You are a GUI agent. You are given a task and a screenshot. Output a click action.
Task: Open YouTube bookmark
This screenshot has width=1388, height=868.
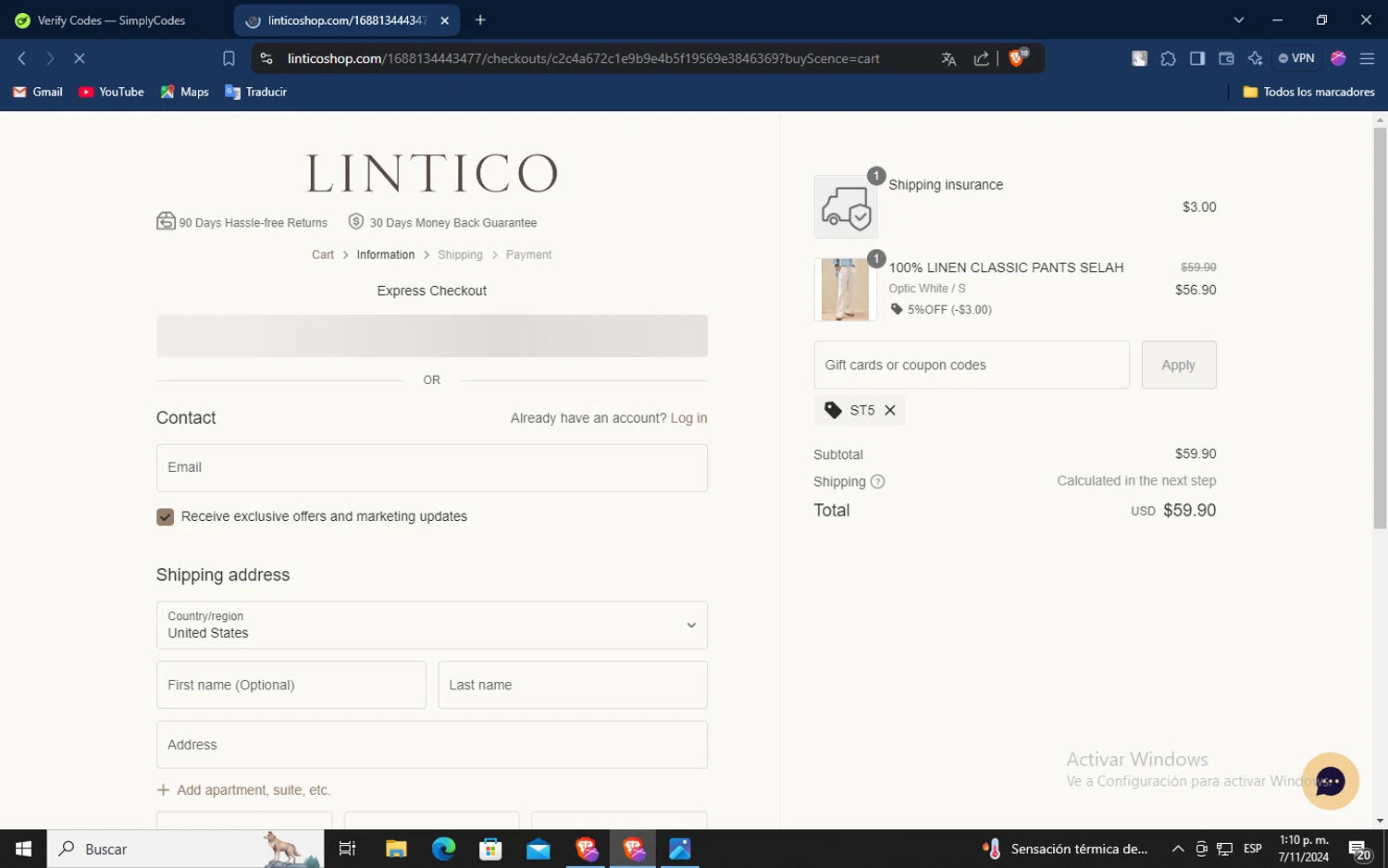click(x=111, y=92)
